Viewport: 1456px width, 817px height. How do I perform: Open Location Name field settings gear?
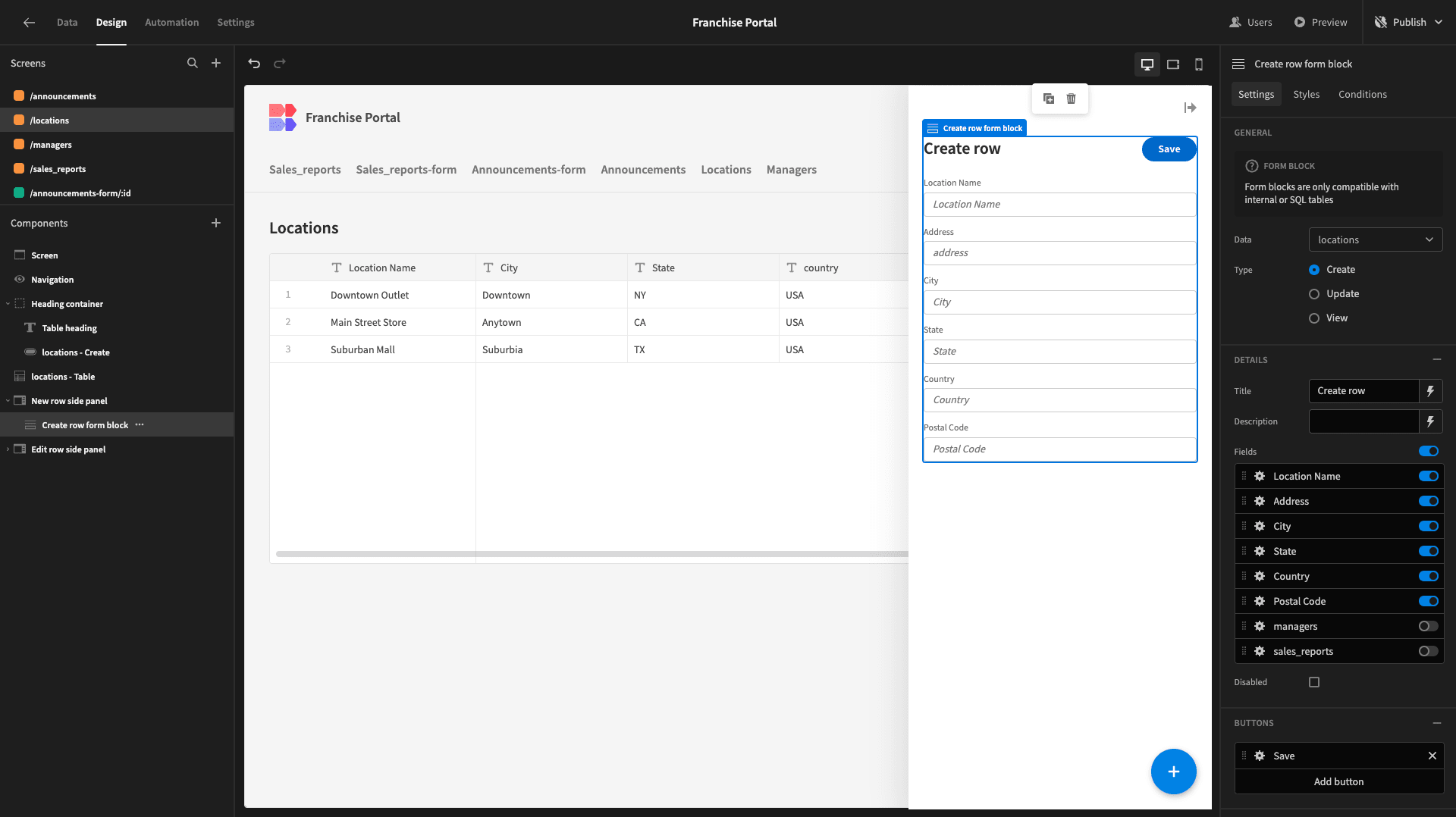pos(1260,476)
